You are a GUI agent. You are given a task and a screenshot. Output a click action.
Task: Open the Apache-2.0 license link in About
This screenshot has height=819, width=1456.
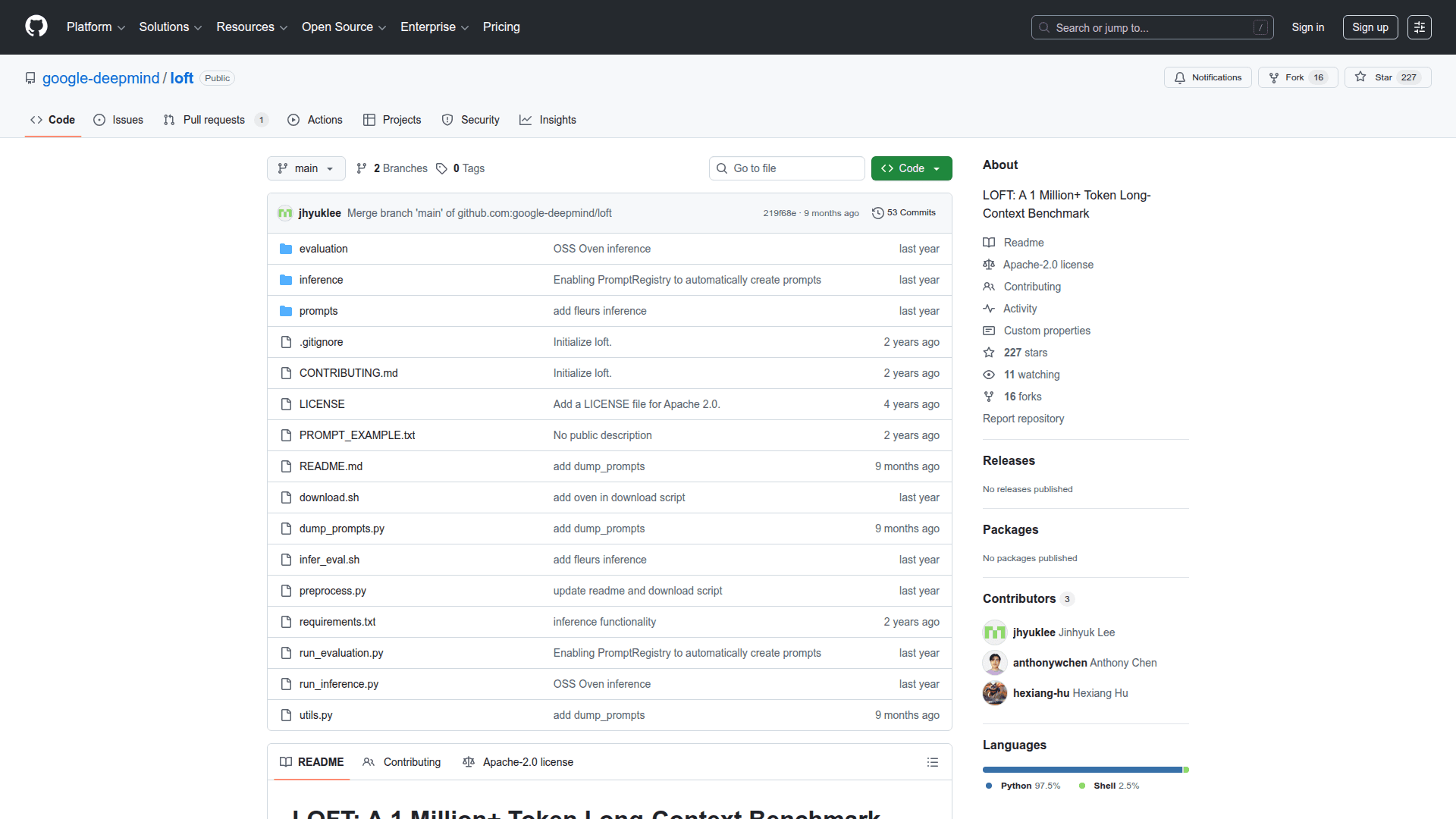point(1047,265)
